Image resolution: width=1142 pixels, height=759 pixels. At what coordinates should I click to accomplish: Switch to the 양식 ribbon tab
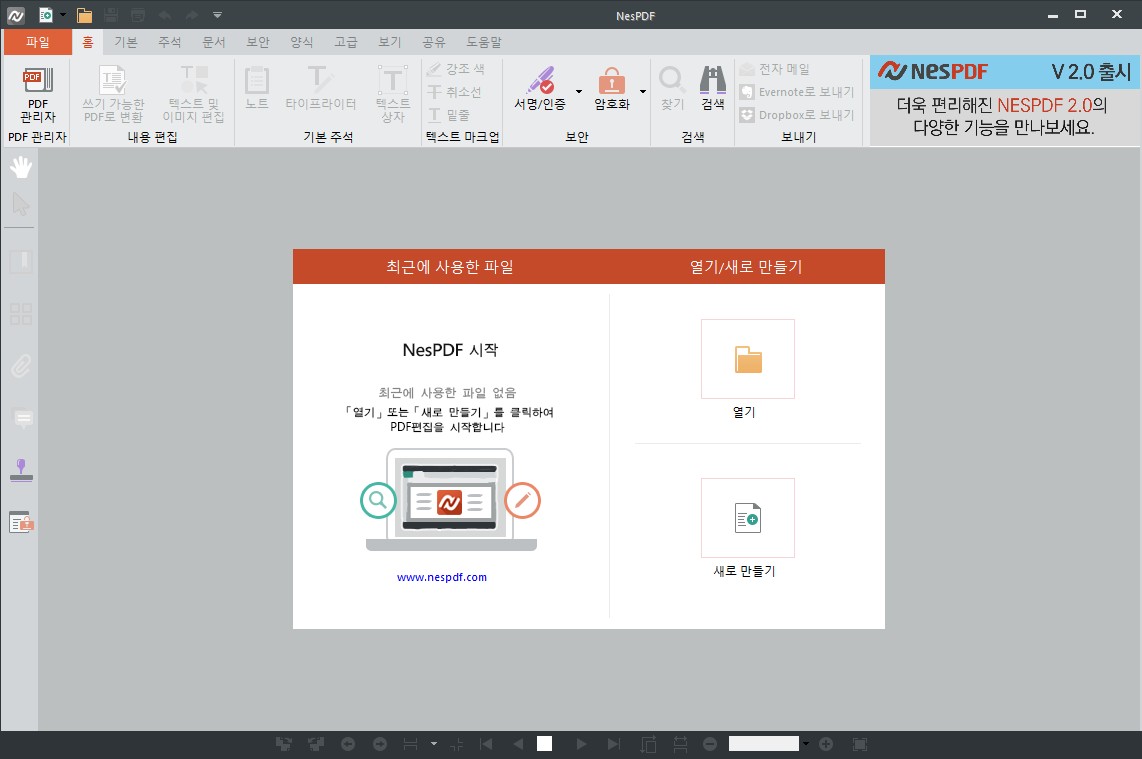(302, 42)
